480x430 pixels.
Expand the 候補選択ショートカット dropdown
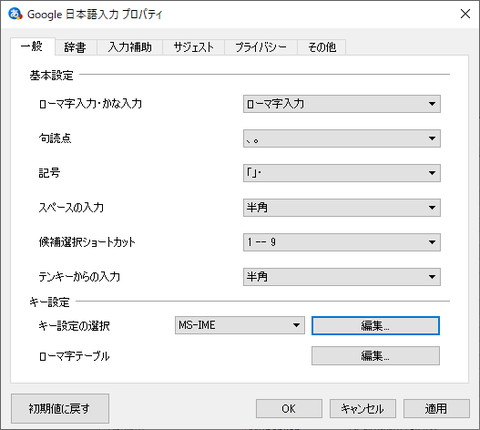pos(342,242)
